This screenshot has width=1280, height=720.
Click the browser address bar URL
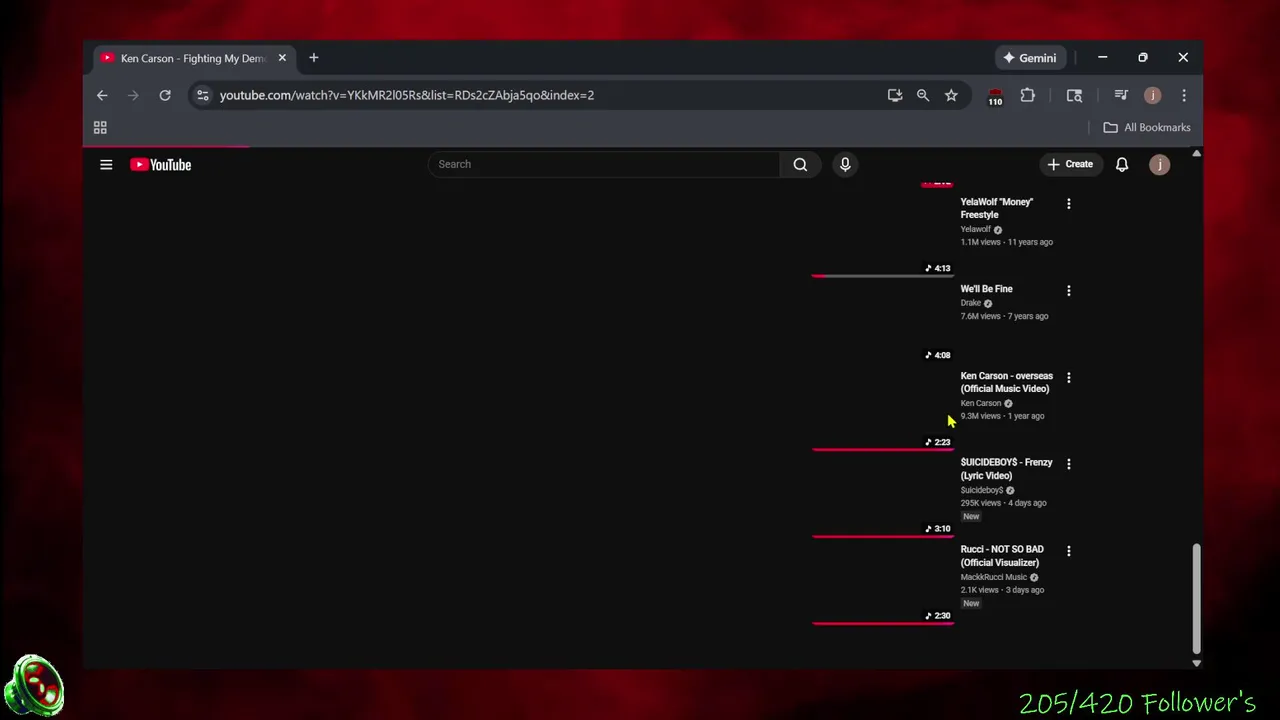coord(407,95)
